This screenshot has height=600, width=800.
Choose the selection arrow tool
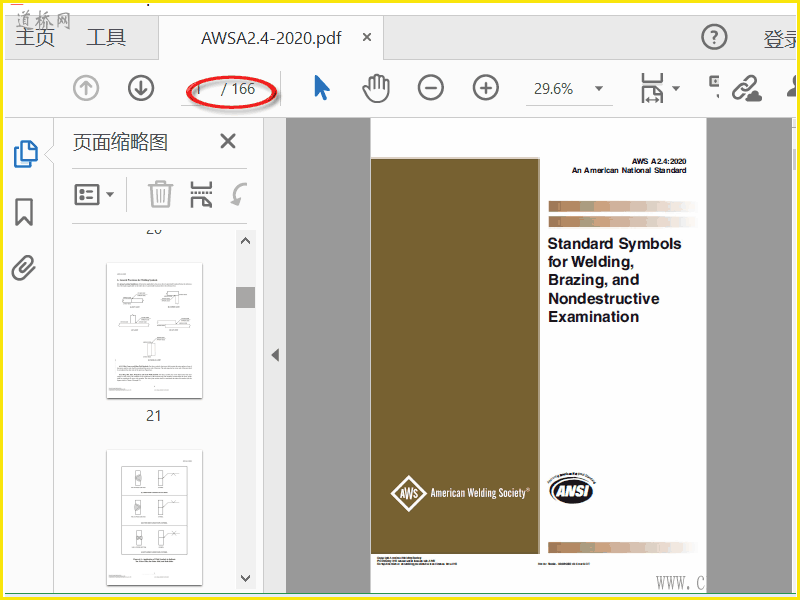tap(321, 88)
